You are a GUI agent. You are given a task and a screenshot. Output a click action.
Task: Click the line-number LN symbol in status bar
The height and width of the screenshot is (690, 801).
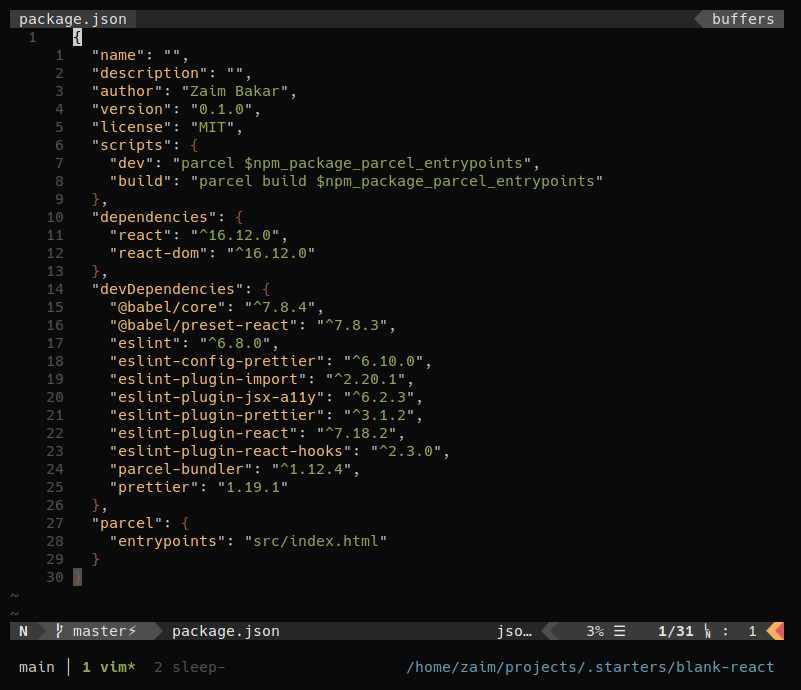coord(707,631)
